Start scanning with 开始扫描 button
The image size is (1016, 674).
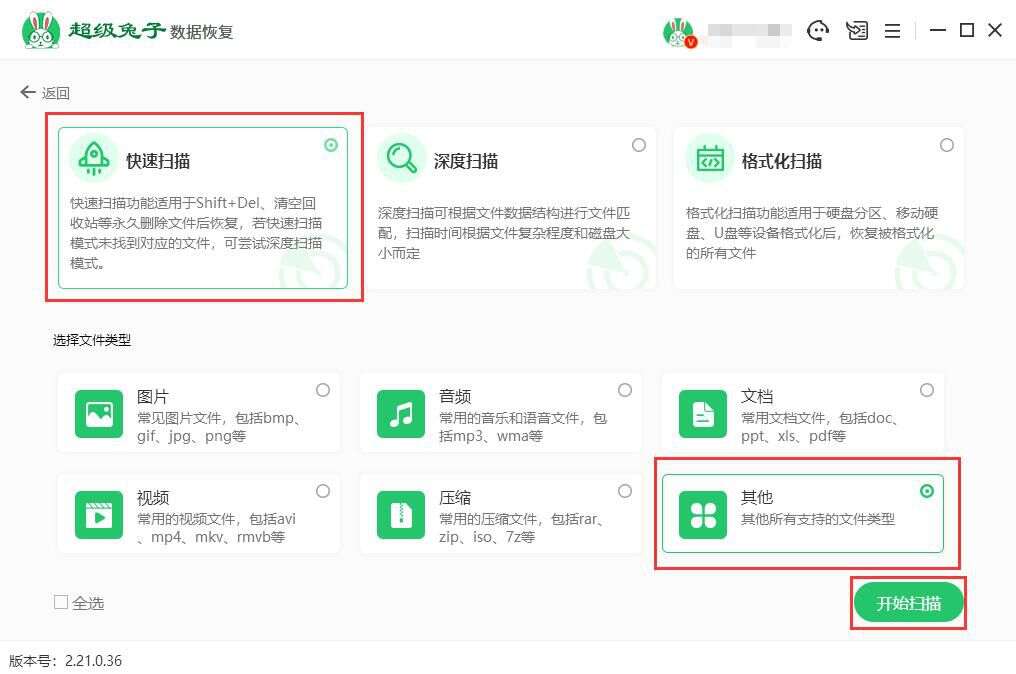[908, 603]
